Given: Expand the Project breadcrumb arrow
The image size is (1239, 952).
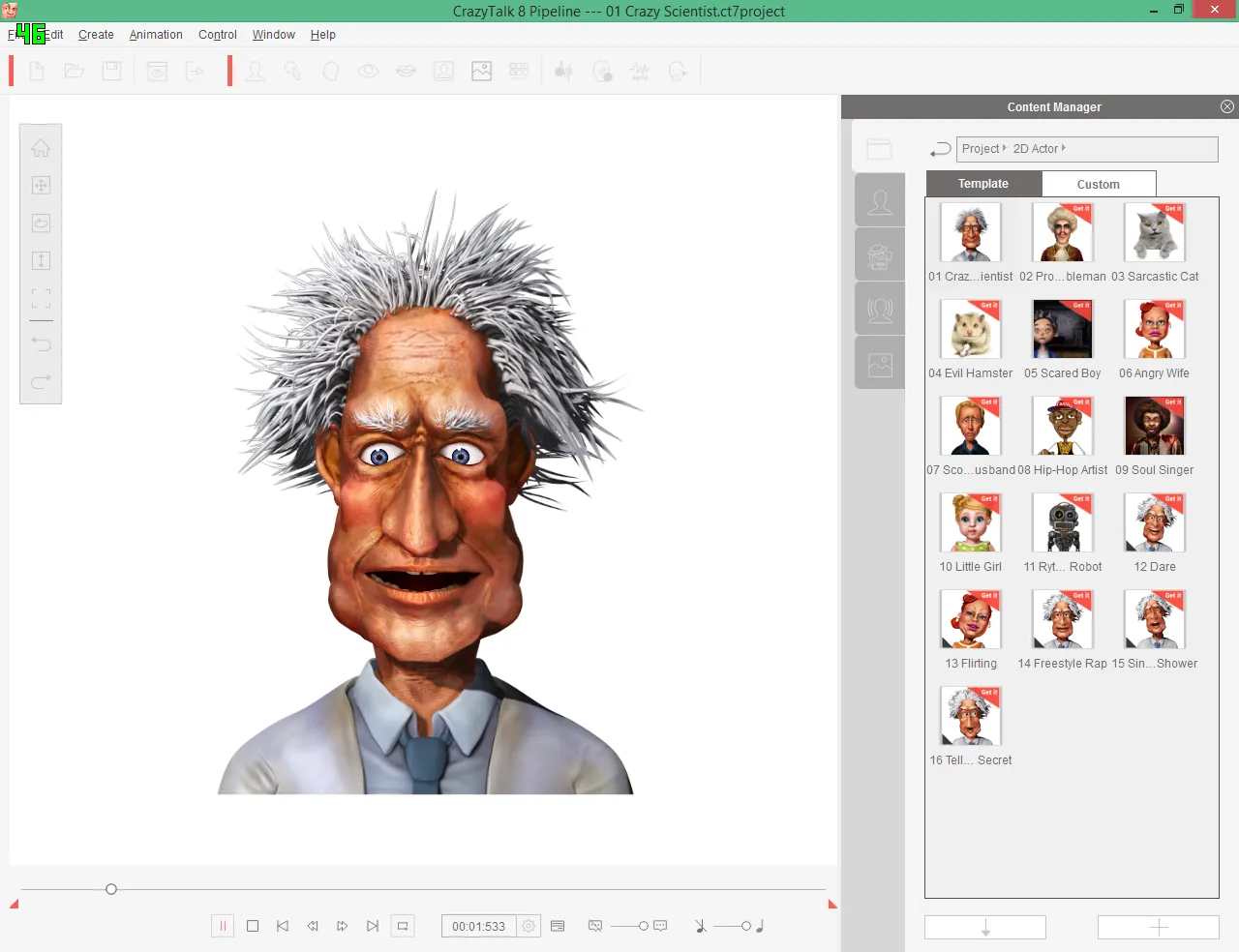Looking at the screenshot, I should [x=1005, y=148].
